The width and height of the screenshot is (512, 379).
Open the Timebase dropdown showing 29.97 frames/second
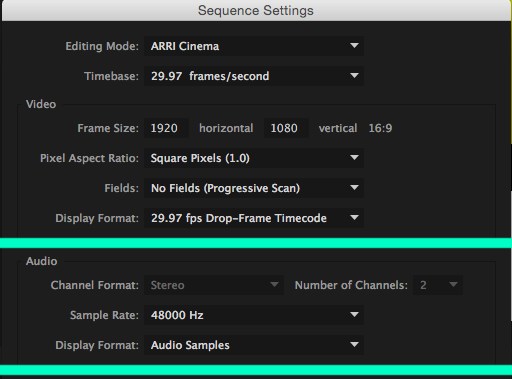click(254, 76)
